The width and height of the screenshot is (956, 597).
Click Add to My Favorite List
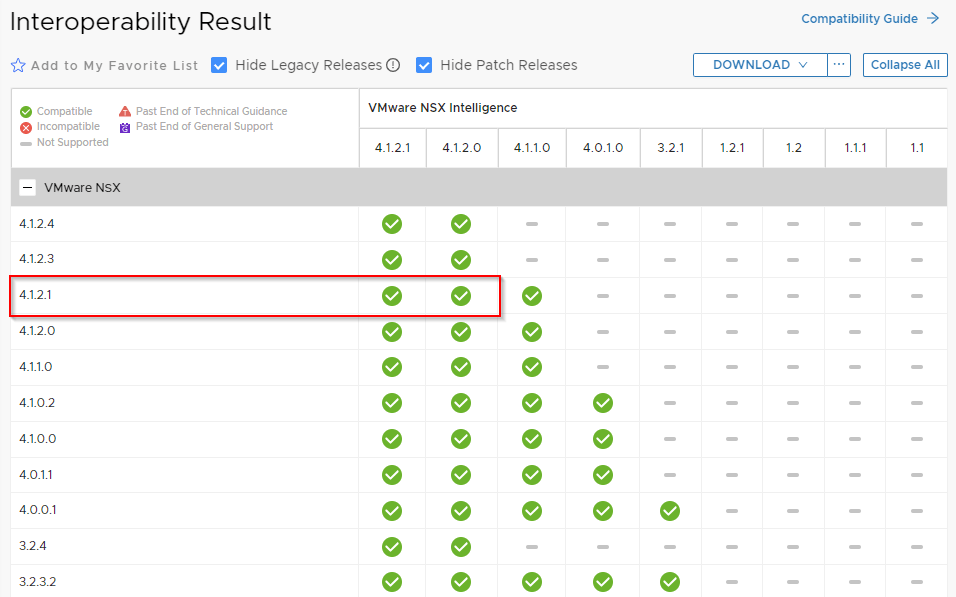click(x=115, y=65)
